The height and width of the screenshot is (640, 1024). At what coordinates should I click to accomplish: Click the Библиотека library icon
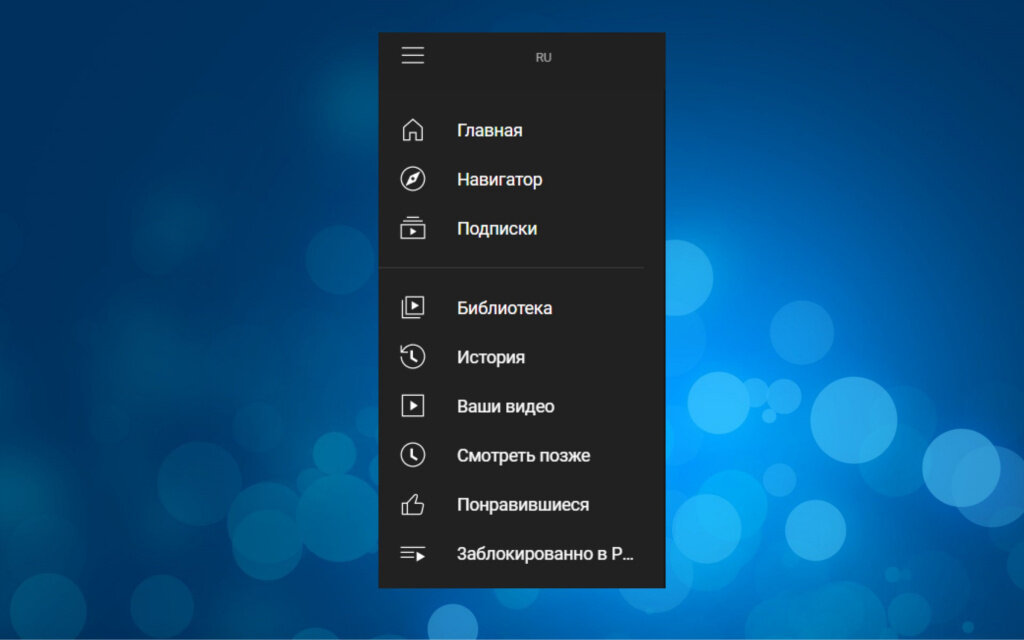click(413, 307)
